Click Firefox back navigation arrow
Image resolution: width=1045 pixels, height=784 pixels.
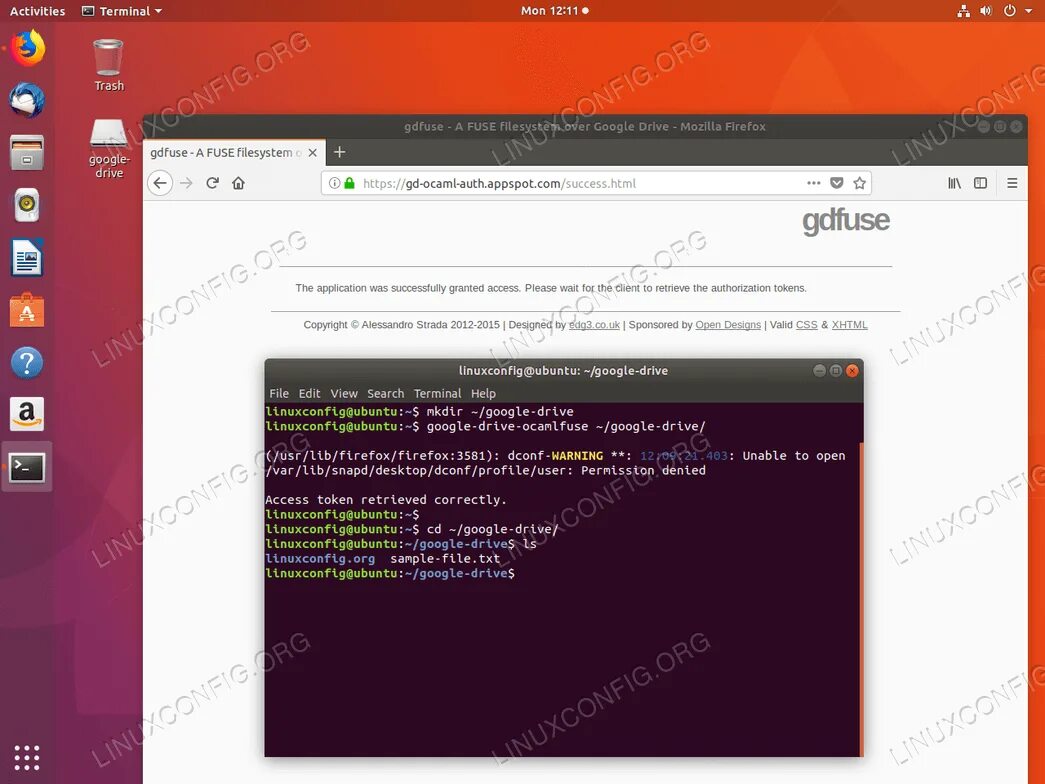tap(160, 183)
